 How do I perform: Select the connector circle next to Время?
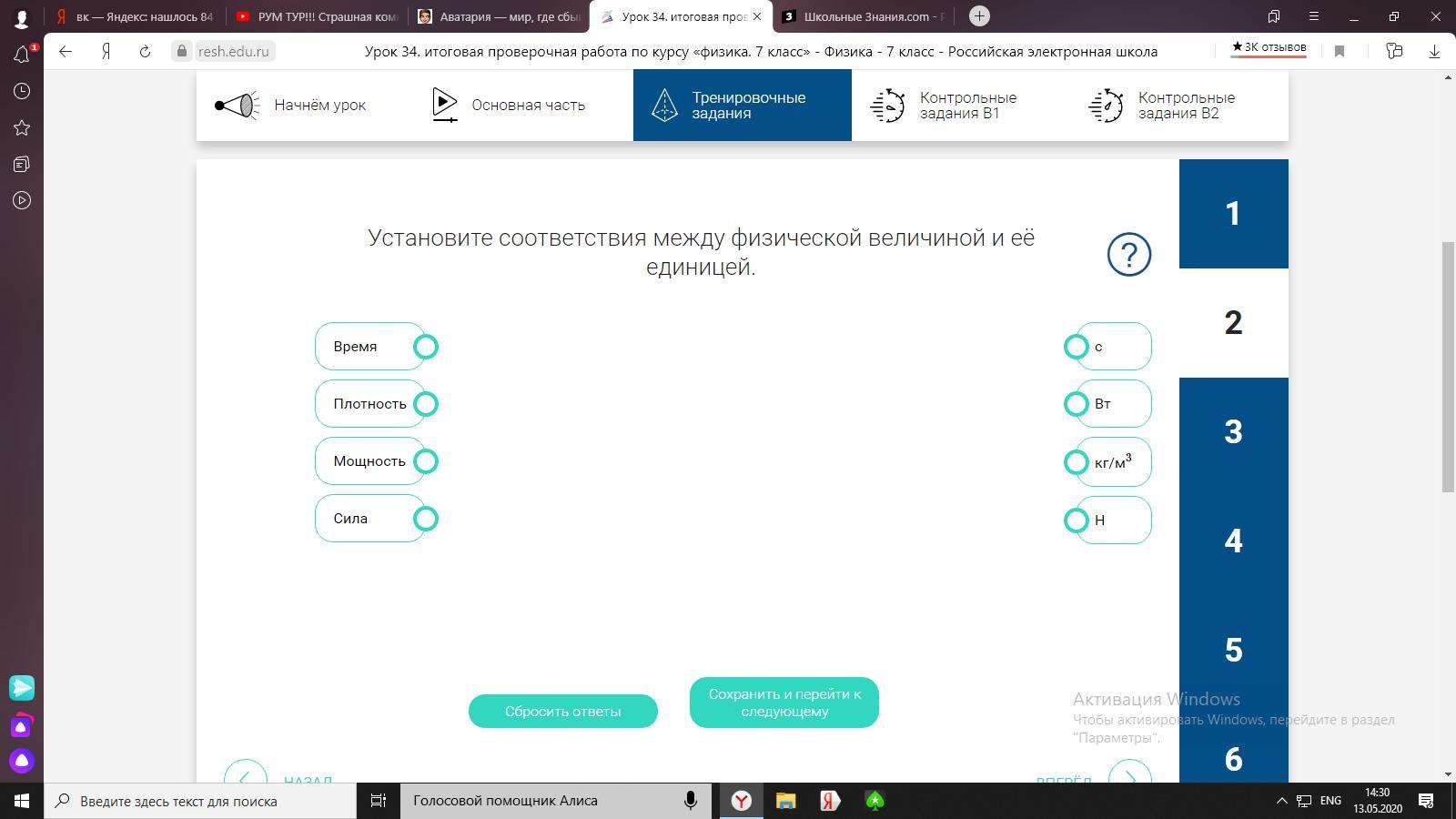425,347
